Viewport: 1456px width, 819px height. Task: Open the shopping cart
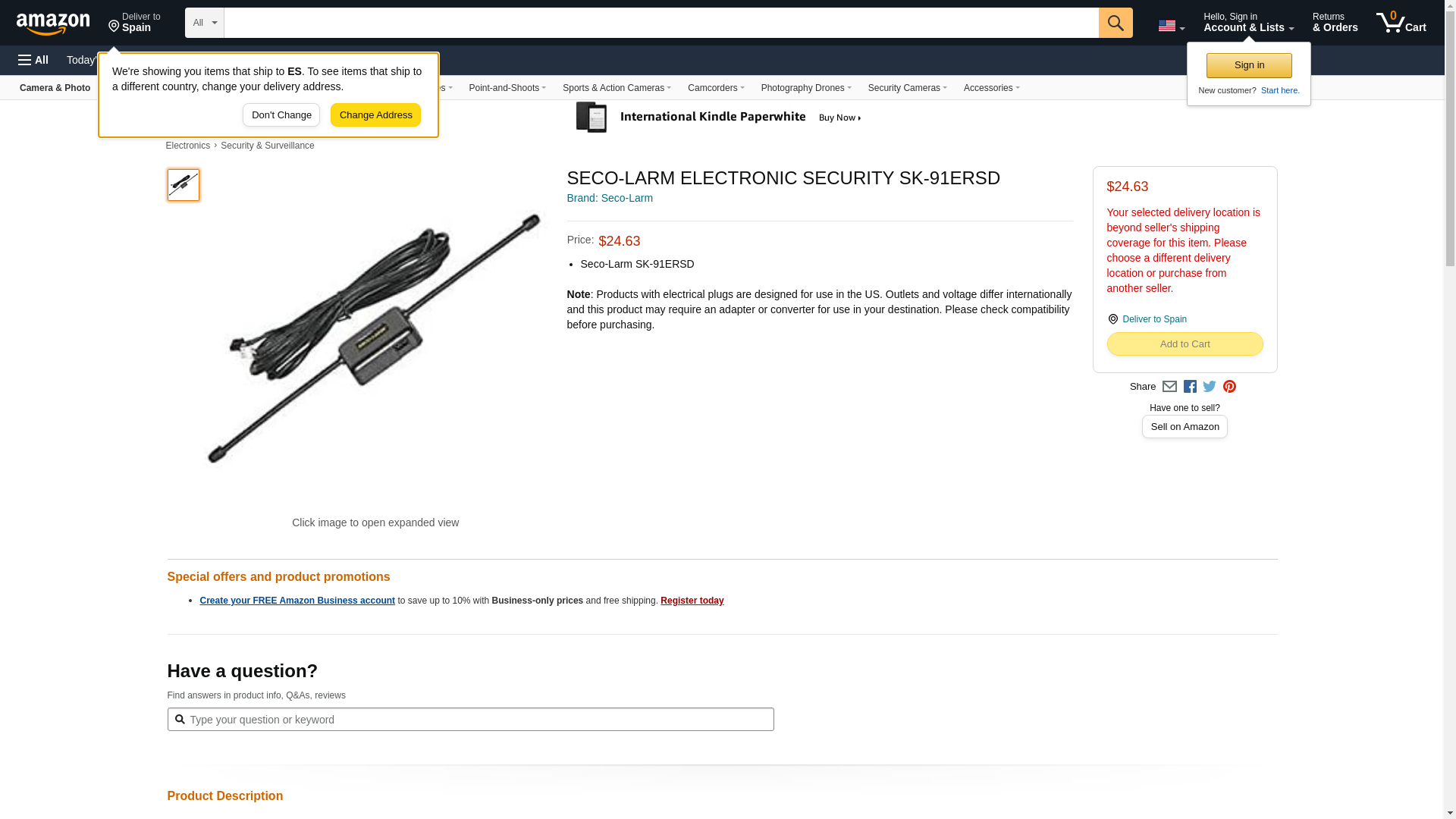click(1401, 23)
